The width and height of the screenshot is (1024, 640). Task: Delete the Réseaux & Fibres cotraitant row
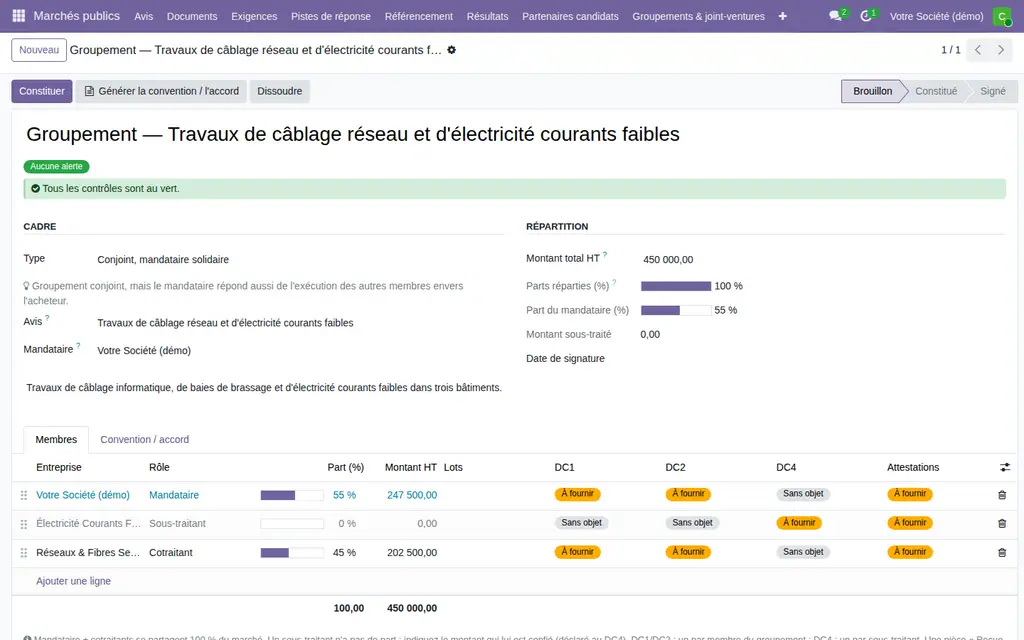(x=1002, y=552)
